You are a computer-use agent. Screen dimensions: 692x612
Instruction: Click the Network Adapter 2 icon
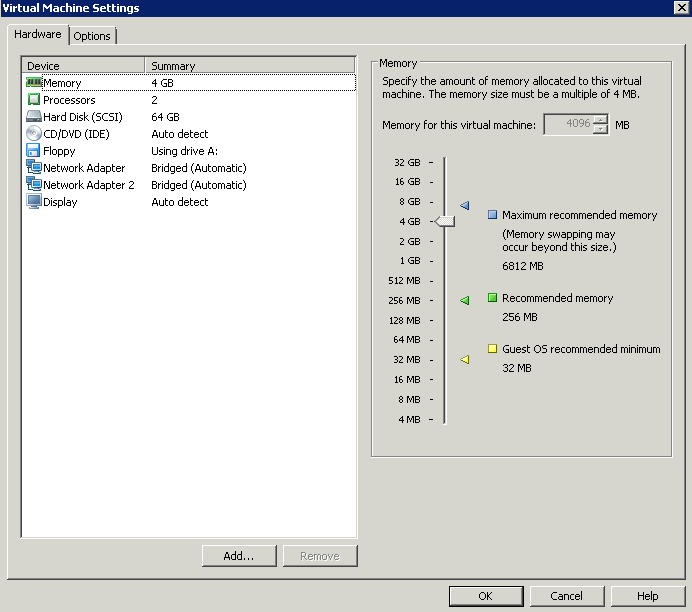tap(34, 184)
